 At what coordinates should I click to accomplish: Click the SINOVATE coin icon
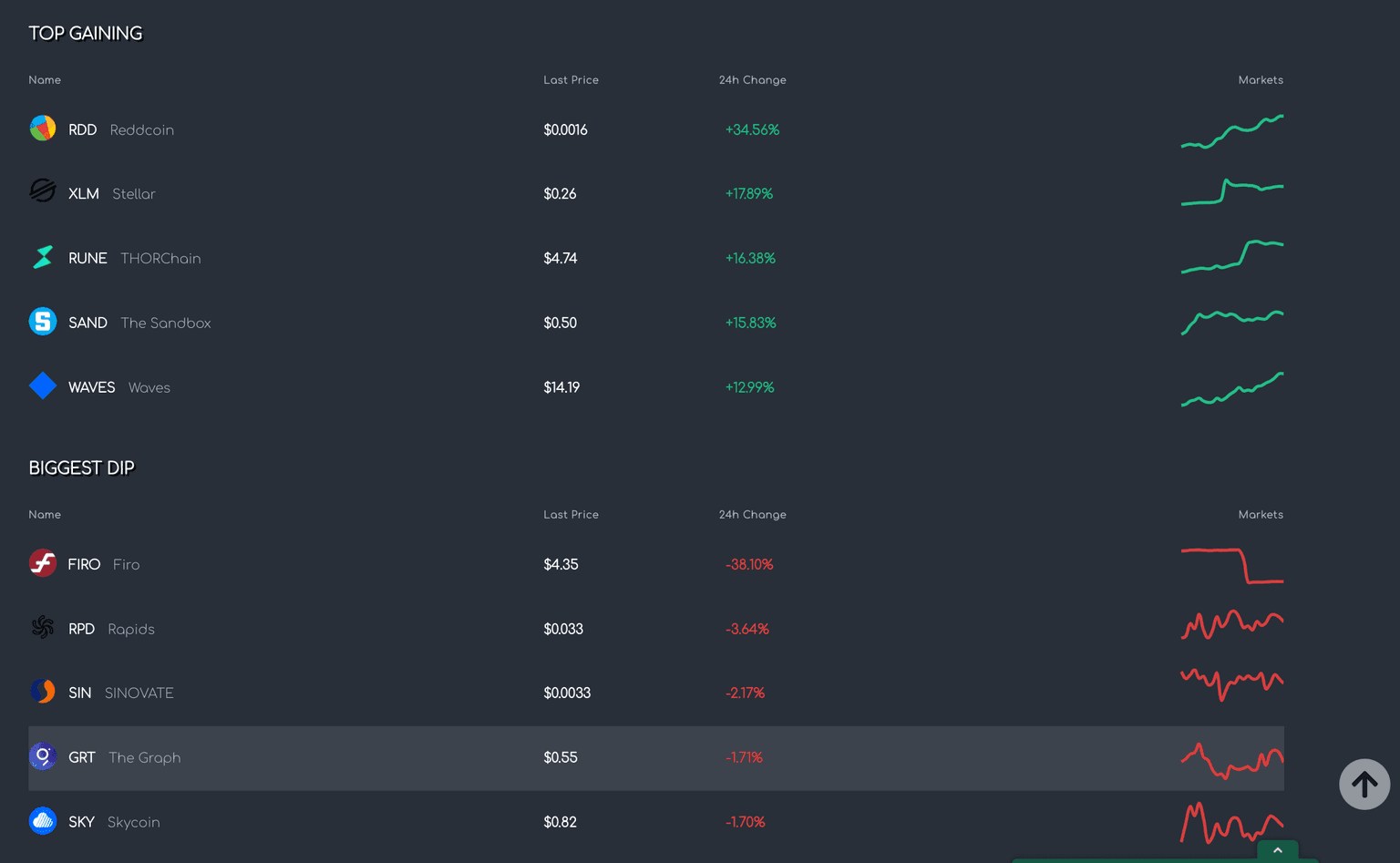(43, 692)
